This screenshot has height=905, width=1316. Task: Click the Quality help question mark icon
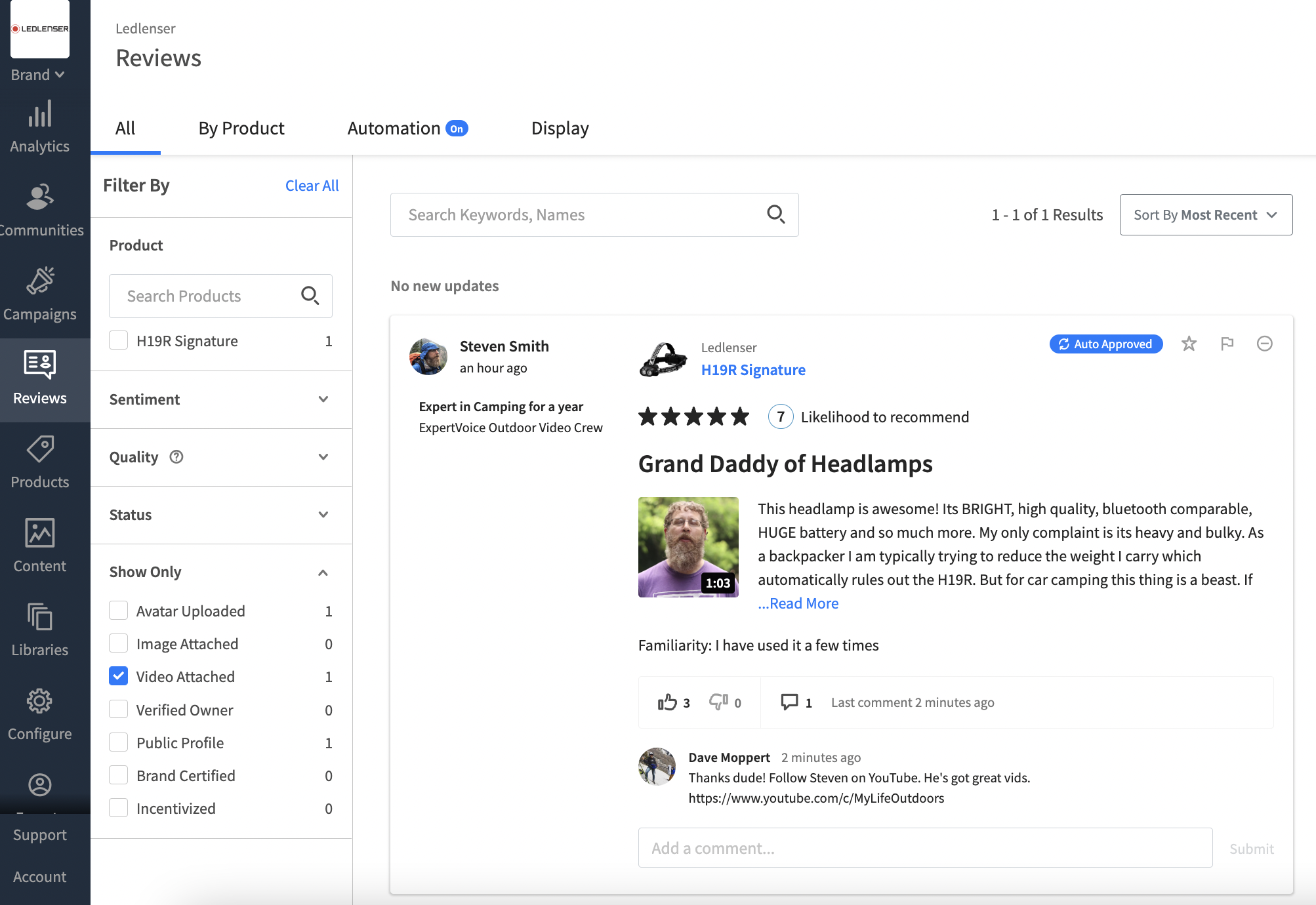click(176, 457)
